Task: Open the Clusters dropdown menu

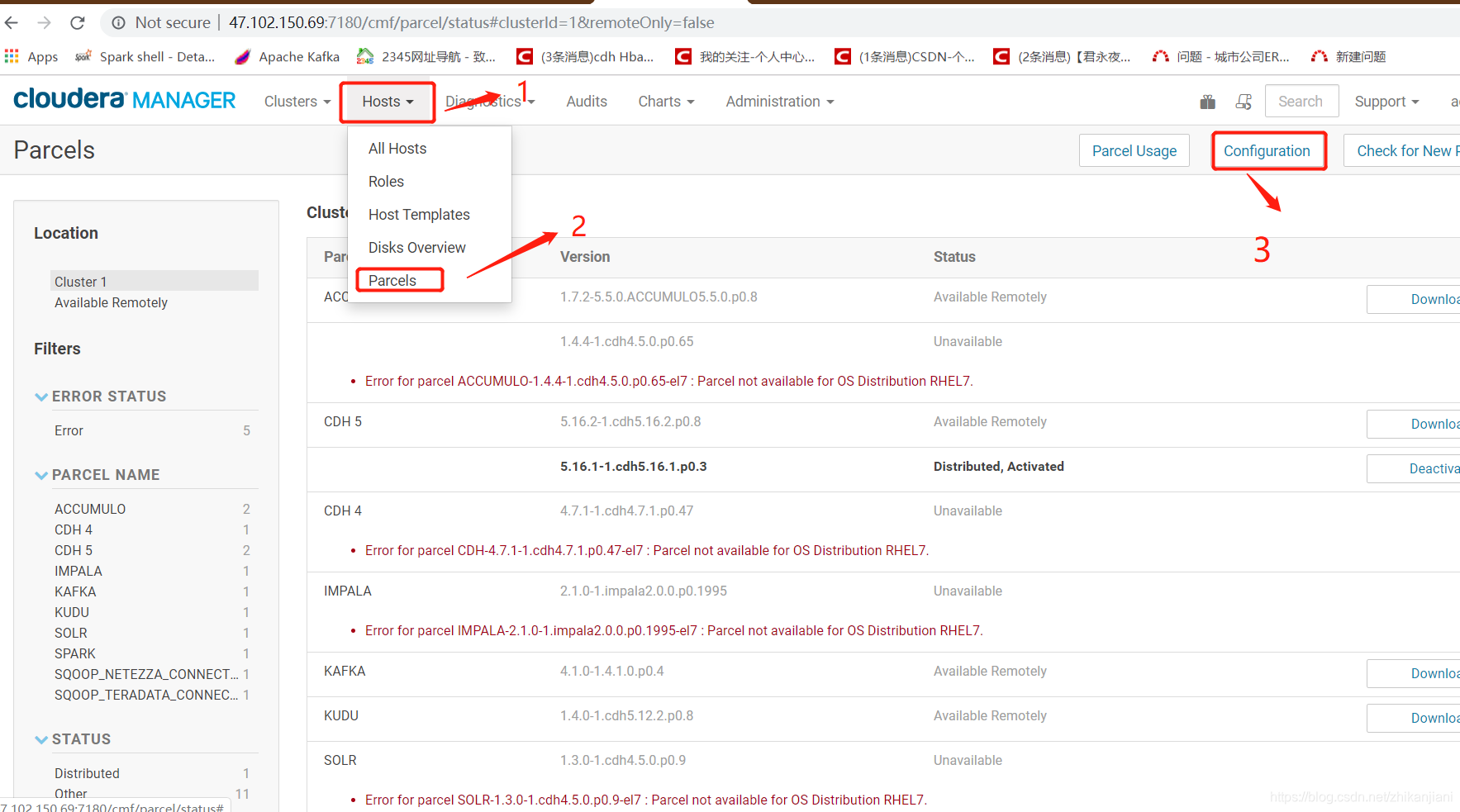Action: pos(297,102)
